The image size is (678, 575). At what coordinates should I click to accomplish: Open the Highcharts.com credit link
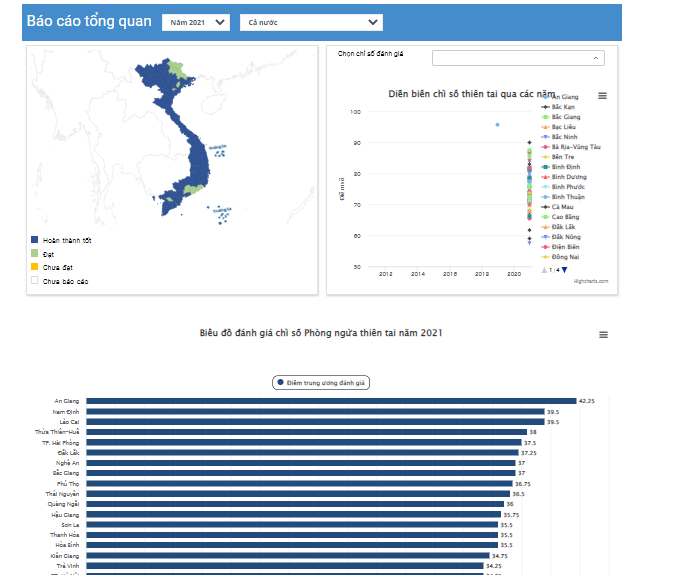pyautogui.click(x=590, y=282)
